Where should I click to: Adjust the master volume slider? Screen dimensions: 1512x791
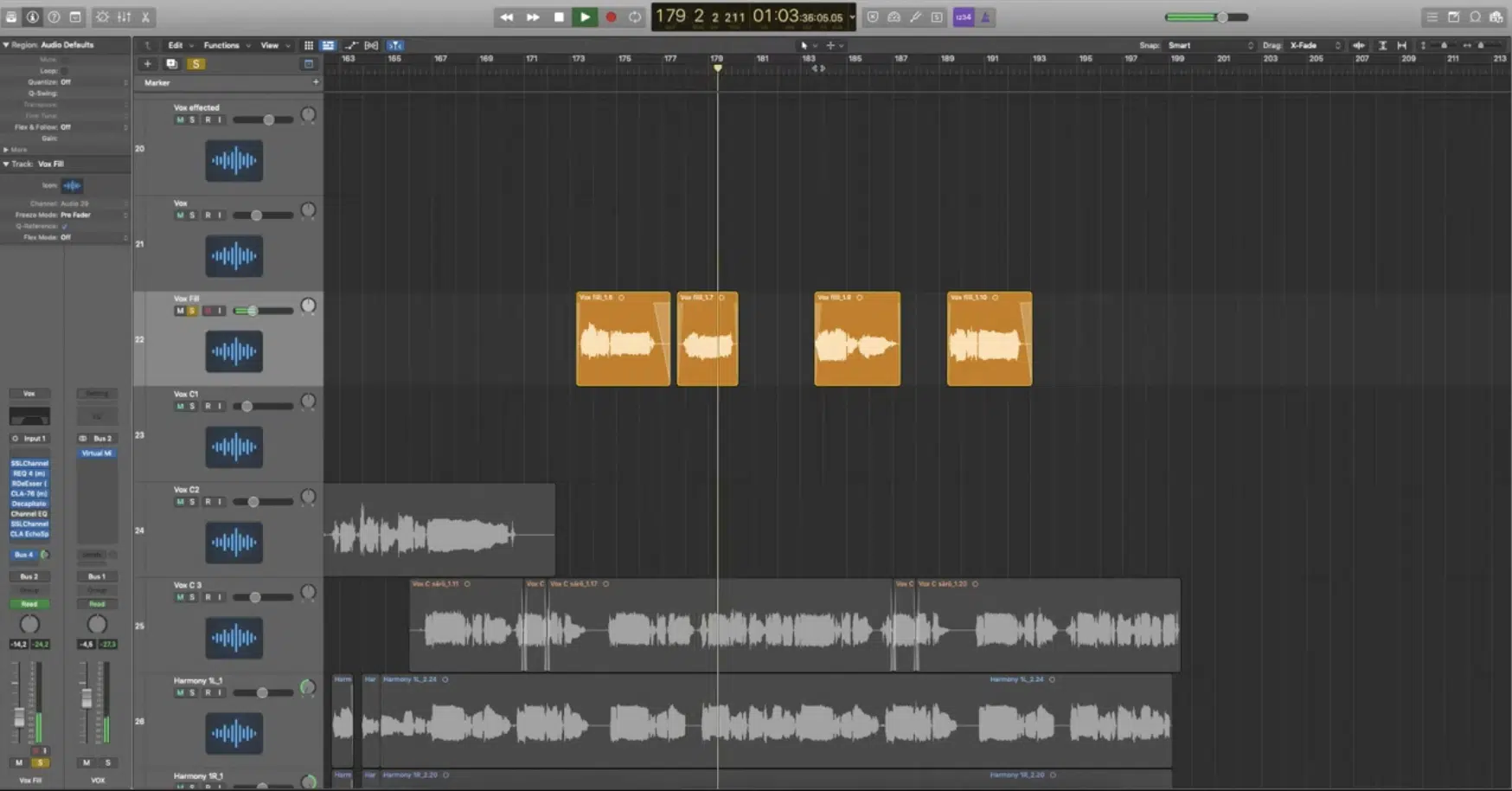(x=1206, y=16)
